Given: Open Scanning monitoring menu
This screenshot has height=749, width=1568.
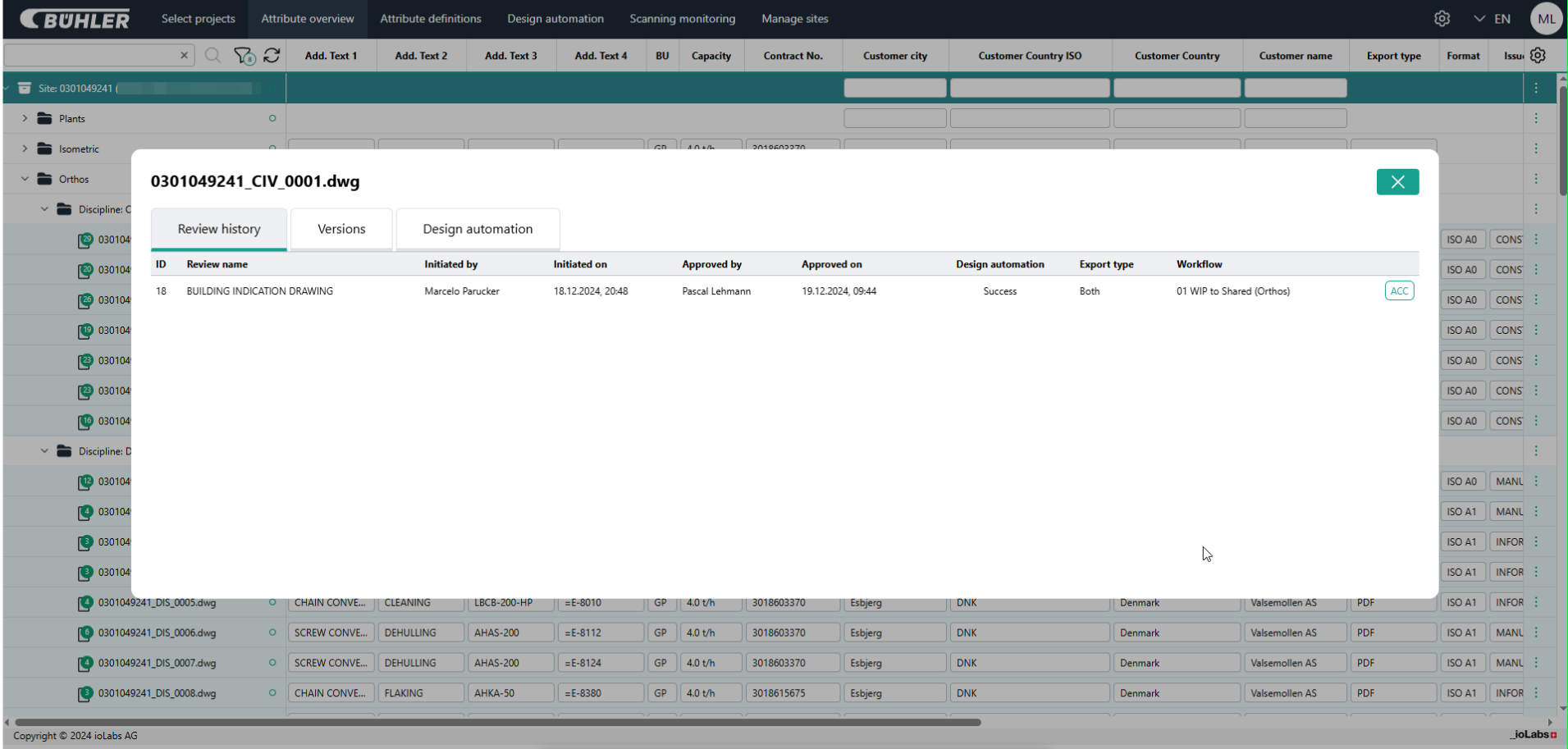Looking at the screenshot, I should [683, 19].
